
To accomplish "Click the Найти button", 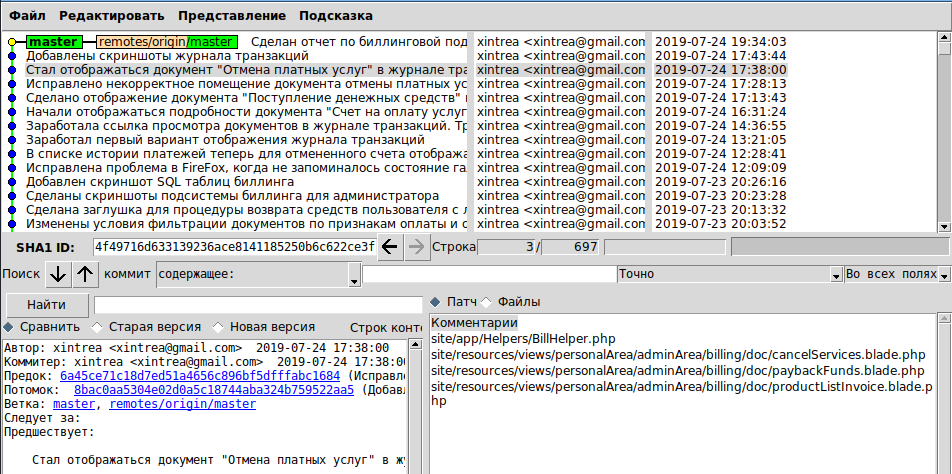I will (x=46, y=305).
